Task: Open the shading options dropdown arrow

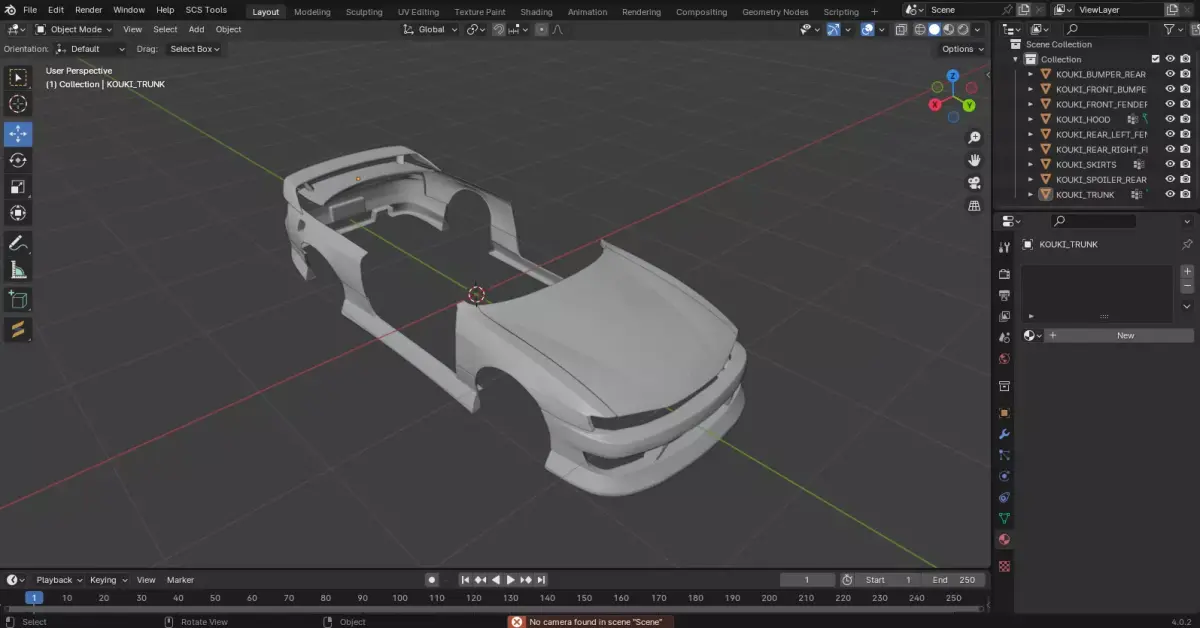Action: [978, 29]
